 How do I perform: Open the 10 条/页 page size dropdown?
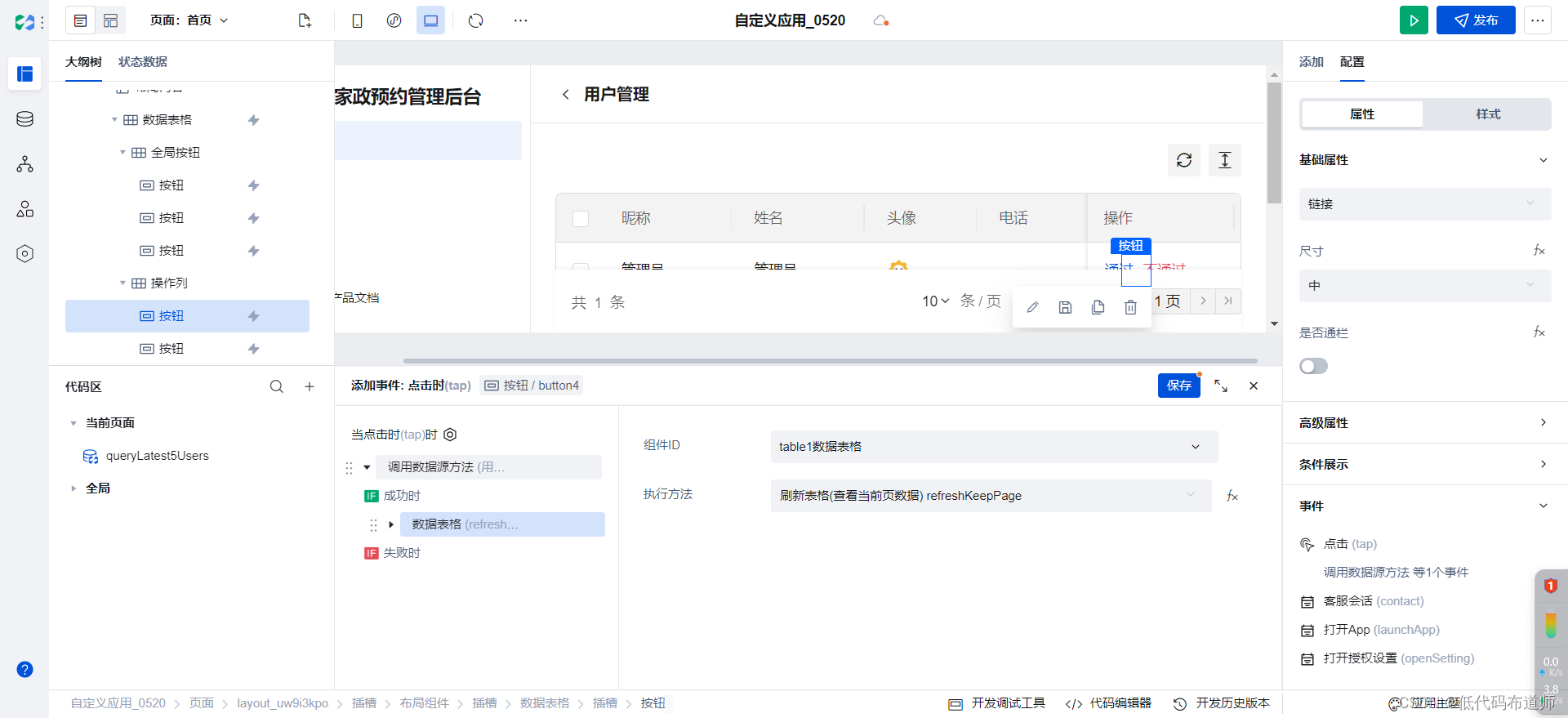pyautogui.click(x=936, y=301)
